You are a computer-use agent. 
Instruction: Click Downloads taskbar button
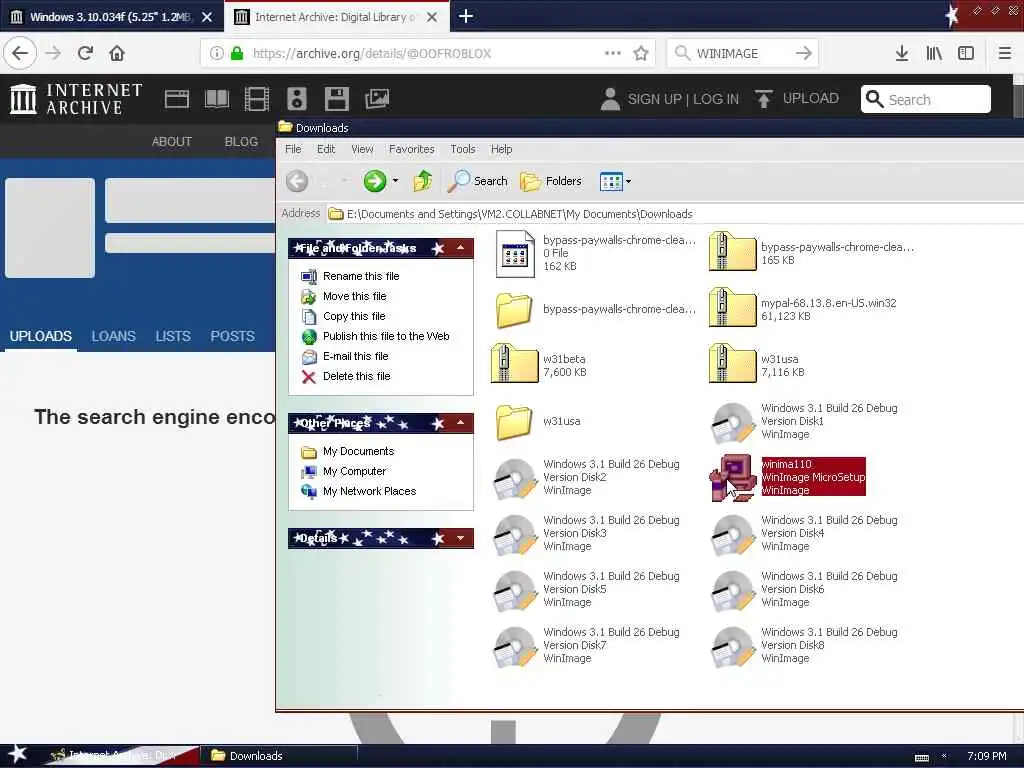pos(279,756)
